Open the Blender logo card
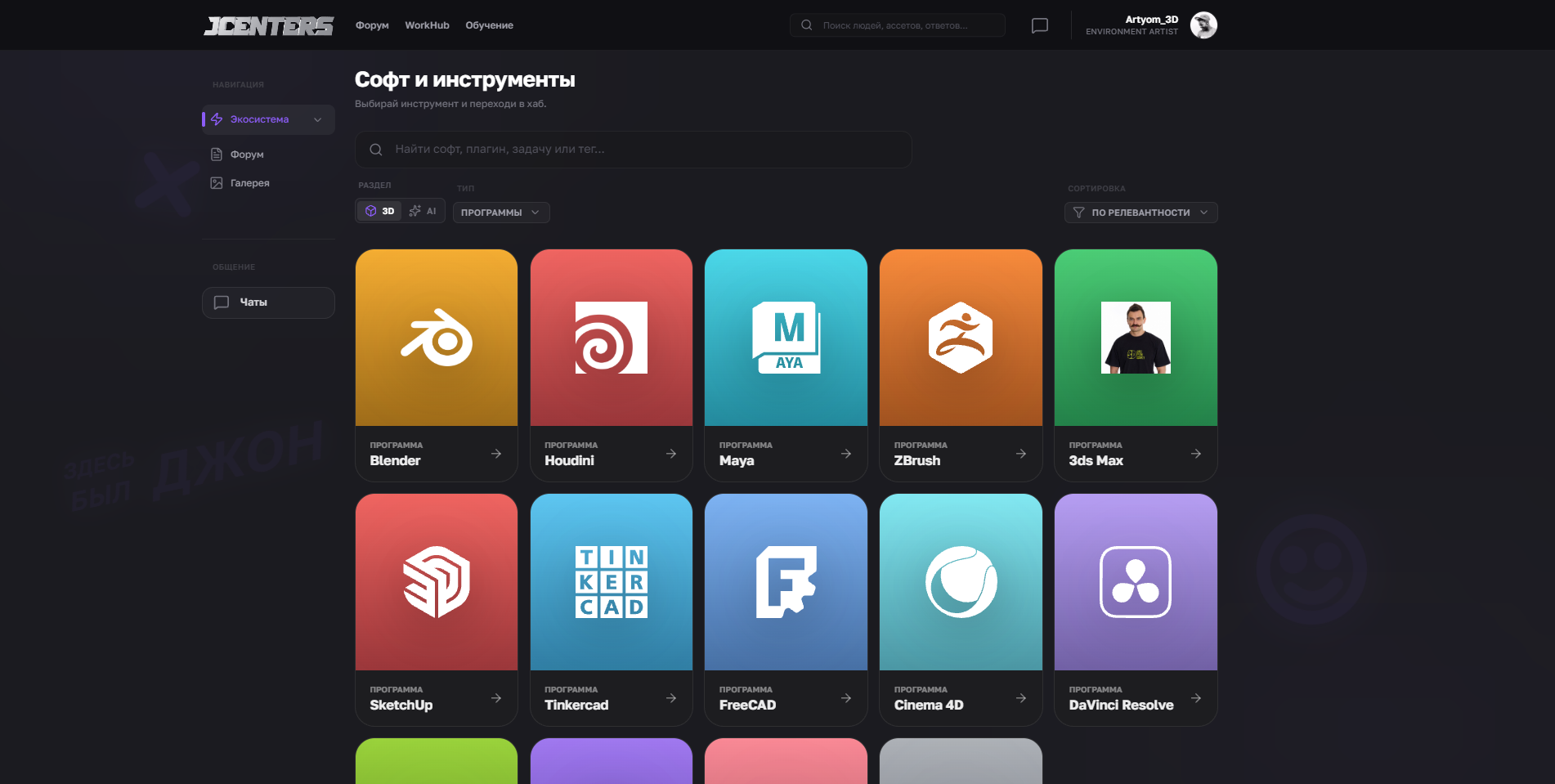 [x=437, y=338]
